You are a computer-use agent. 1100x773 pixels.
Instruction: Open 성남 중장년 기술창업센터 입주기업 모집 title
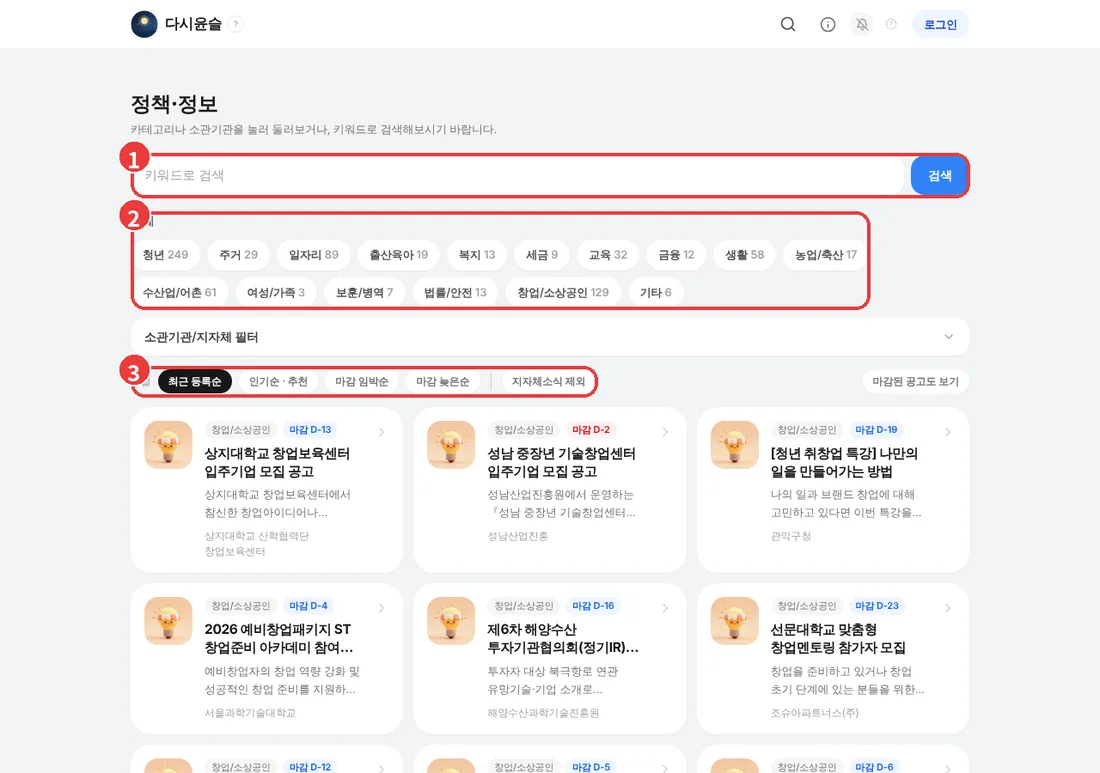[561, 462]
